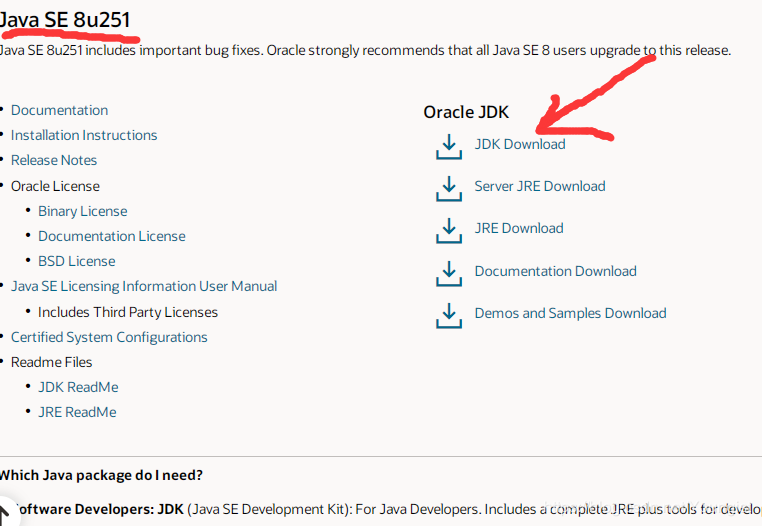Click the Java SE 8u251 heading
Viewport: 762px width, 526px height.
(x=65, y=20)
